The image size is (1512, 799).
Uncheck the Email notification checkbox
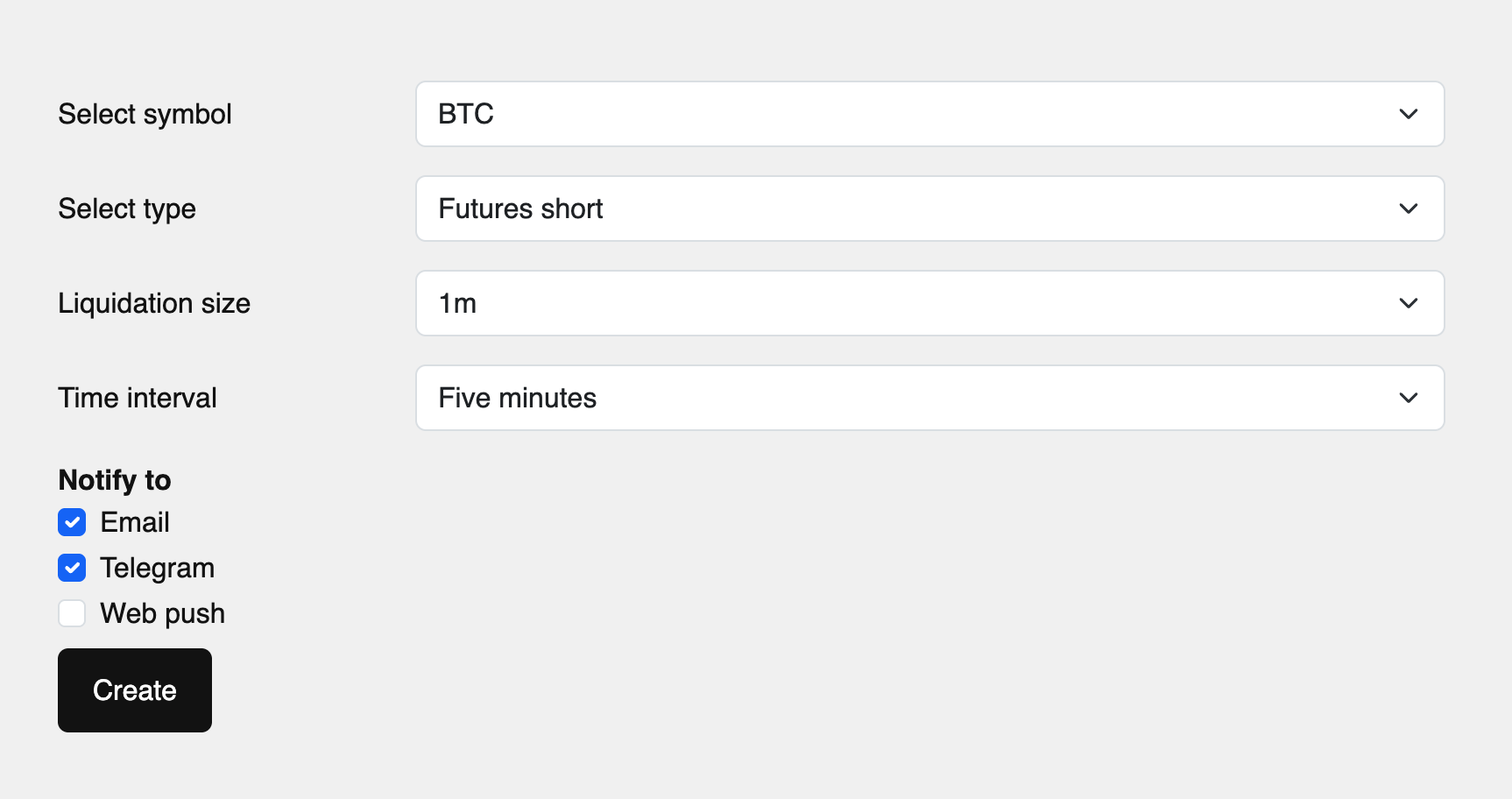pos(72,522)
